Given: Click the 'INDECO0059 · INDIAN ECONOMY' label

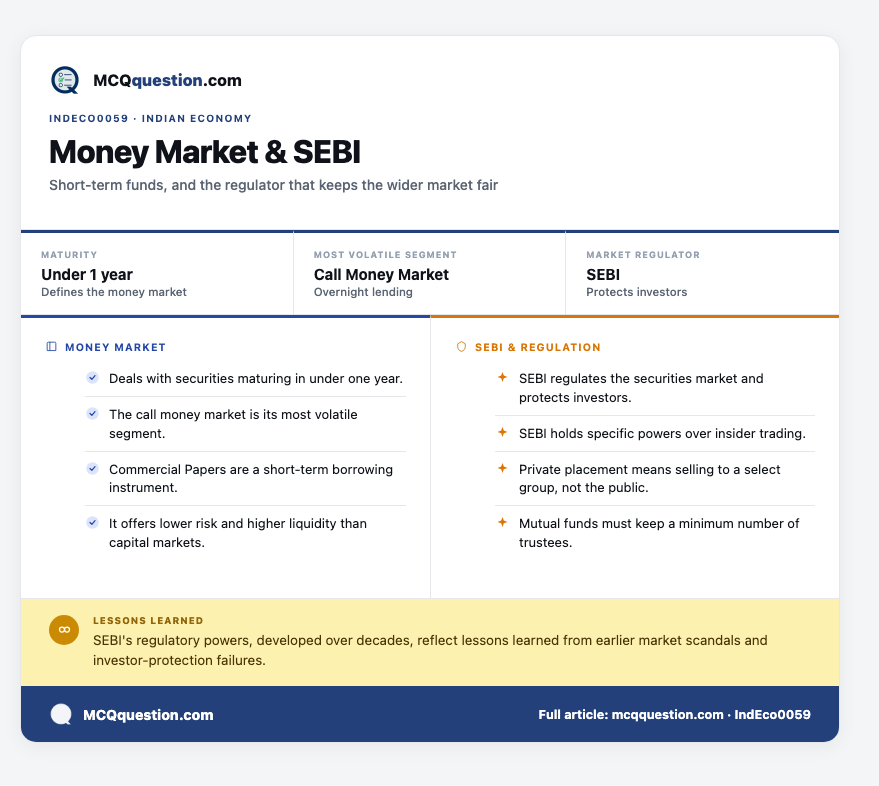Looking at the screenshot, I should click(150, 118).
